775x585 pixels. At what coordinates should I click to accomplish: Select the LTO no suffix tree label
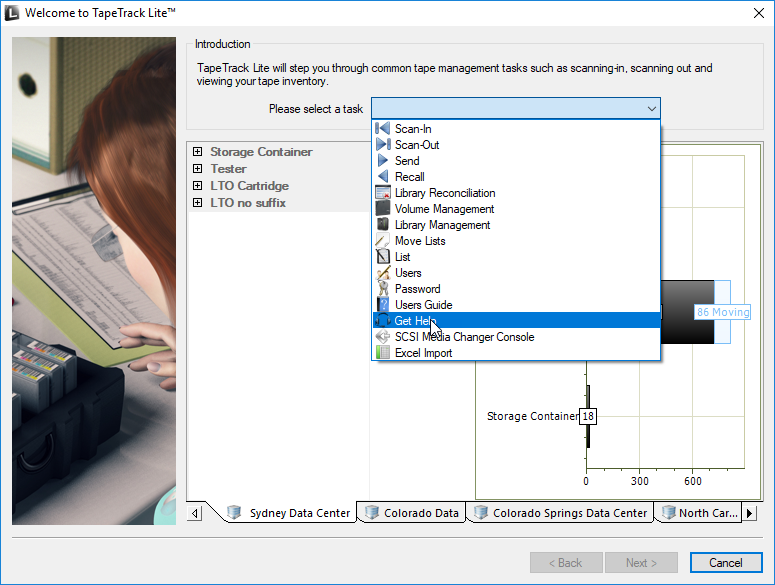(248, 203)
